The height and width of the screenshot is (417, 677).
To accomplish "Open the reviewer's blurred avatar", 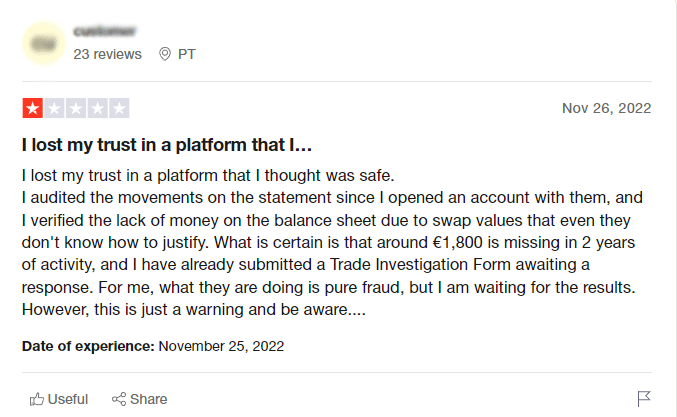I will 44,43.
